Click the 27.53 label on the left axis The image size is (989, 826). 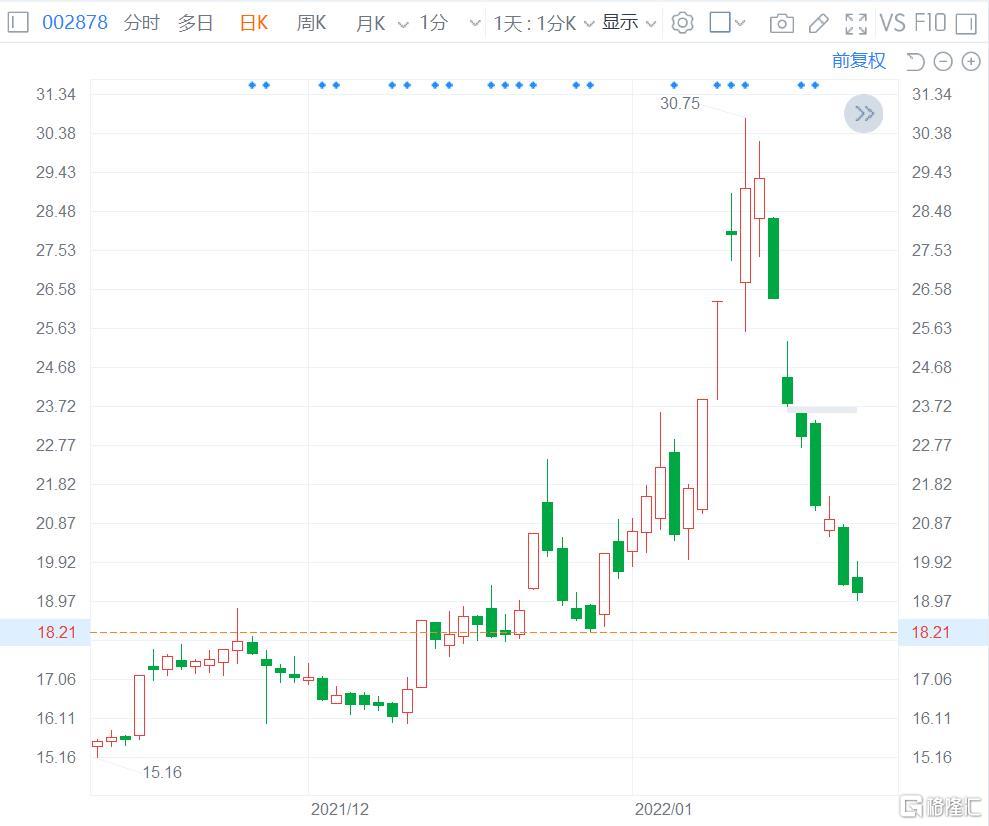click(56, 250)
